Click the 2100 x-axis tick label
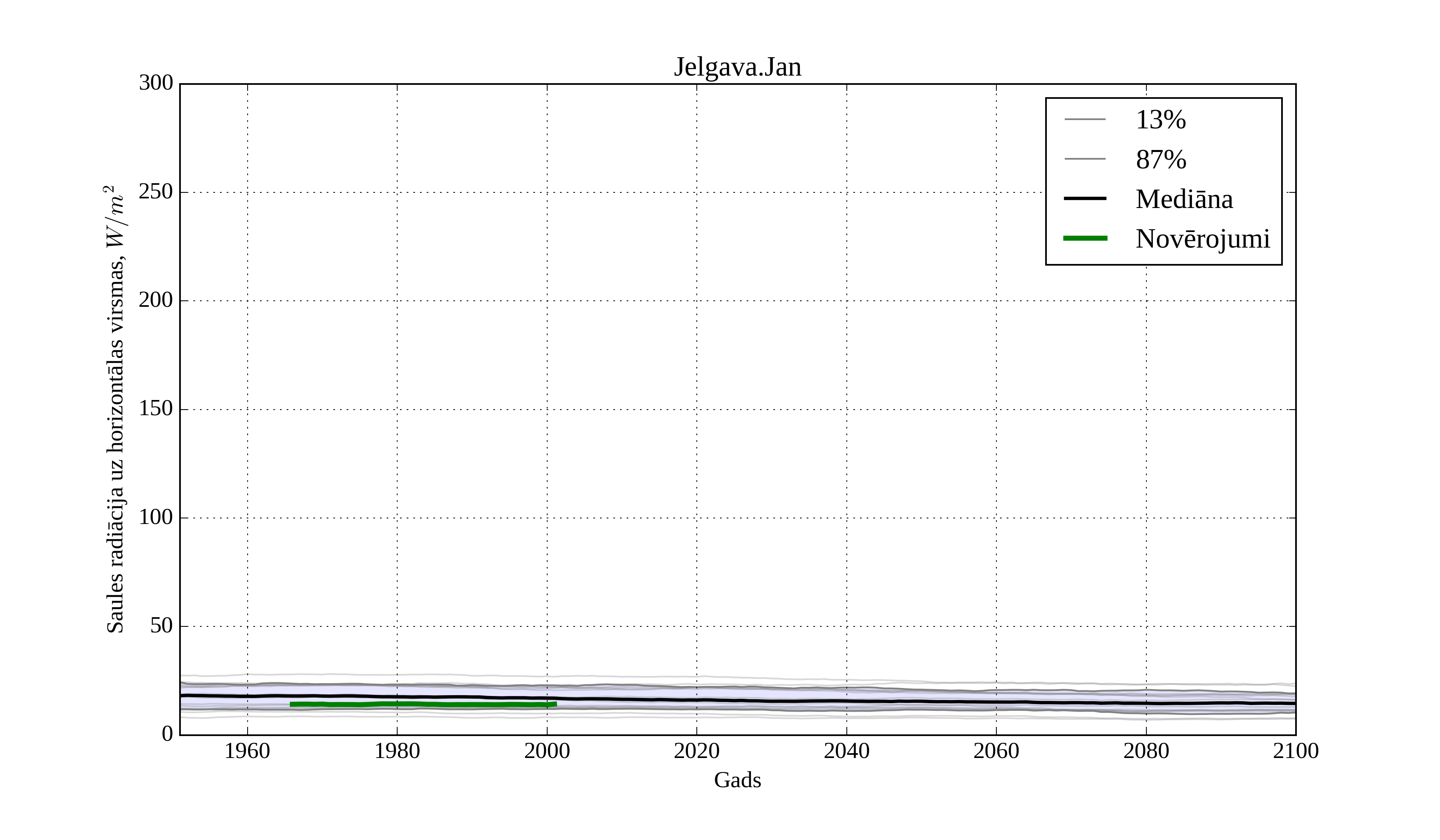Screen dimensions: 1440x840 point(1296,752)
